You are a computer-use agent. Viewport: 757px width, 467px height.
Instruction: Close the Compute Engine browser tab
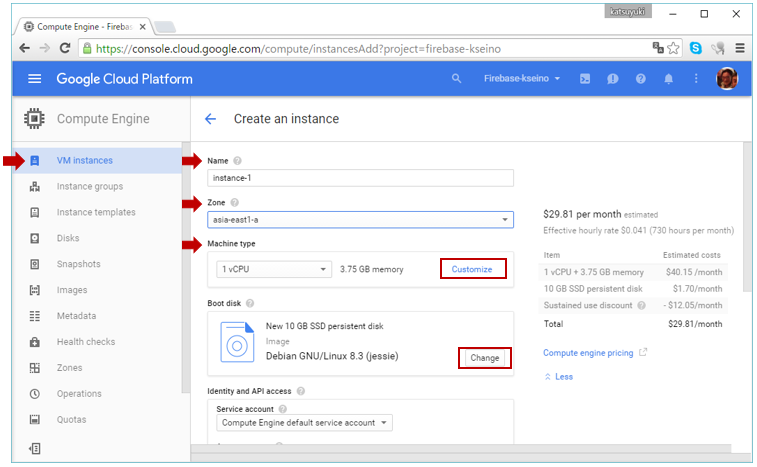[142, 27]
